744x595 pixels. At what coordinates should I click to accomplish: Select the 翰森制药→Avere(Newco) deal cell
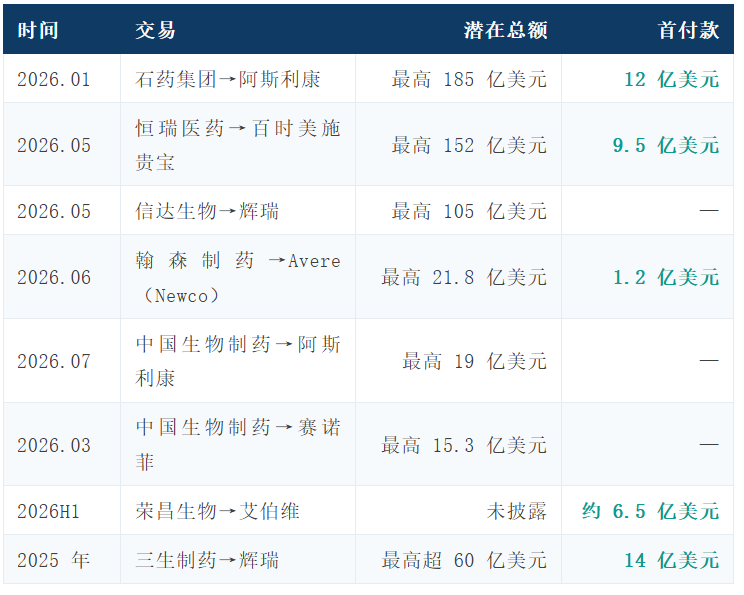pos(238,278)
